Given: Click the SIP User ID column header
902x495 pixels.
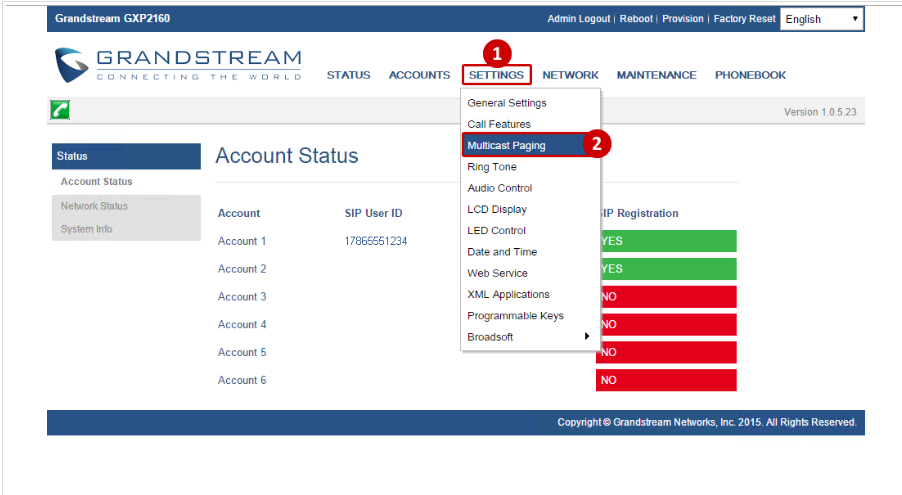Looking at the screenshot, I should (x=373, y=214).
